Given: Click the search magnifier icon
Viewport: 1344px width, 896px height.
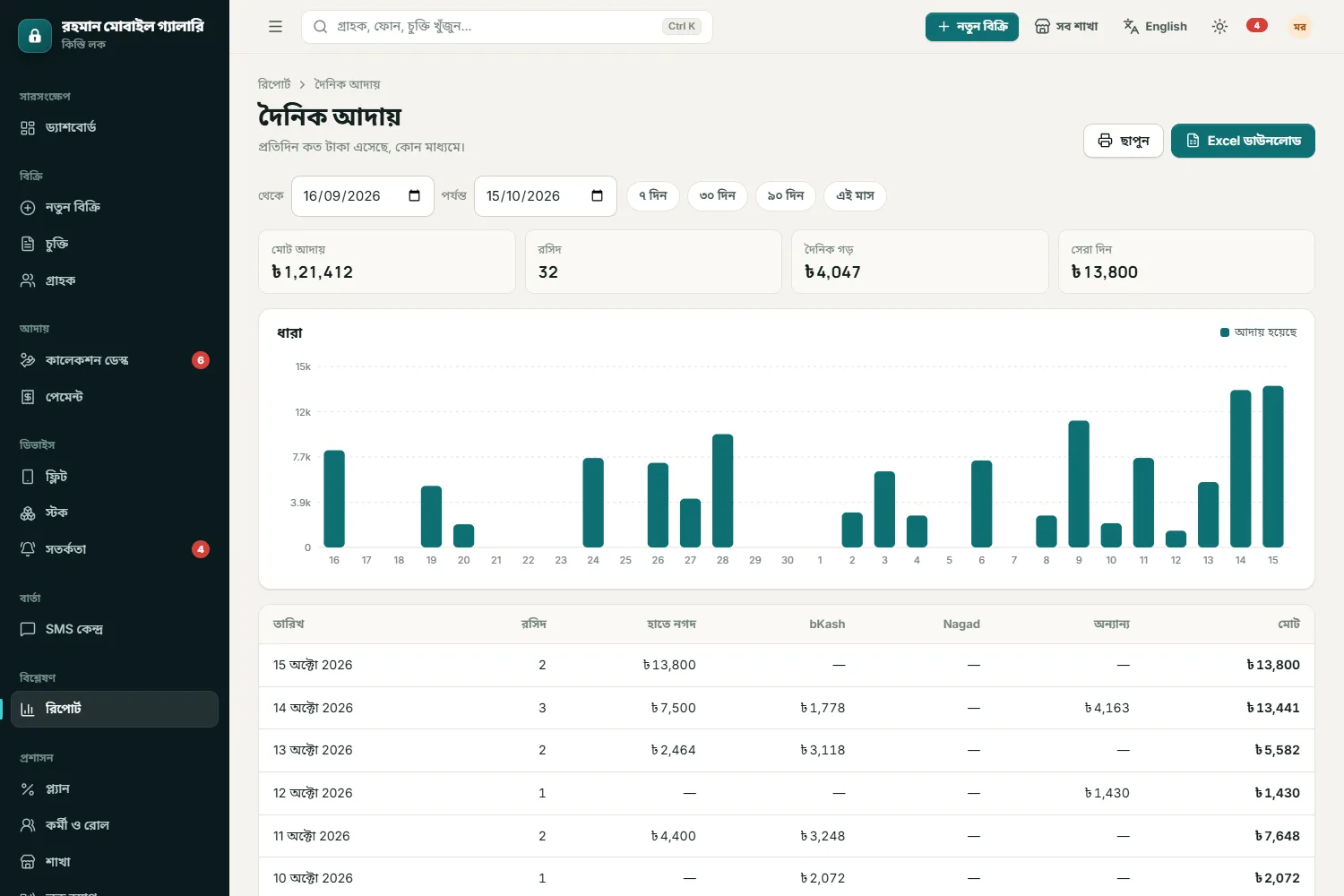Looking at the screenshot, I should pyautogui.click(x=320, y=27).
